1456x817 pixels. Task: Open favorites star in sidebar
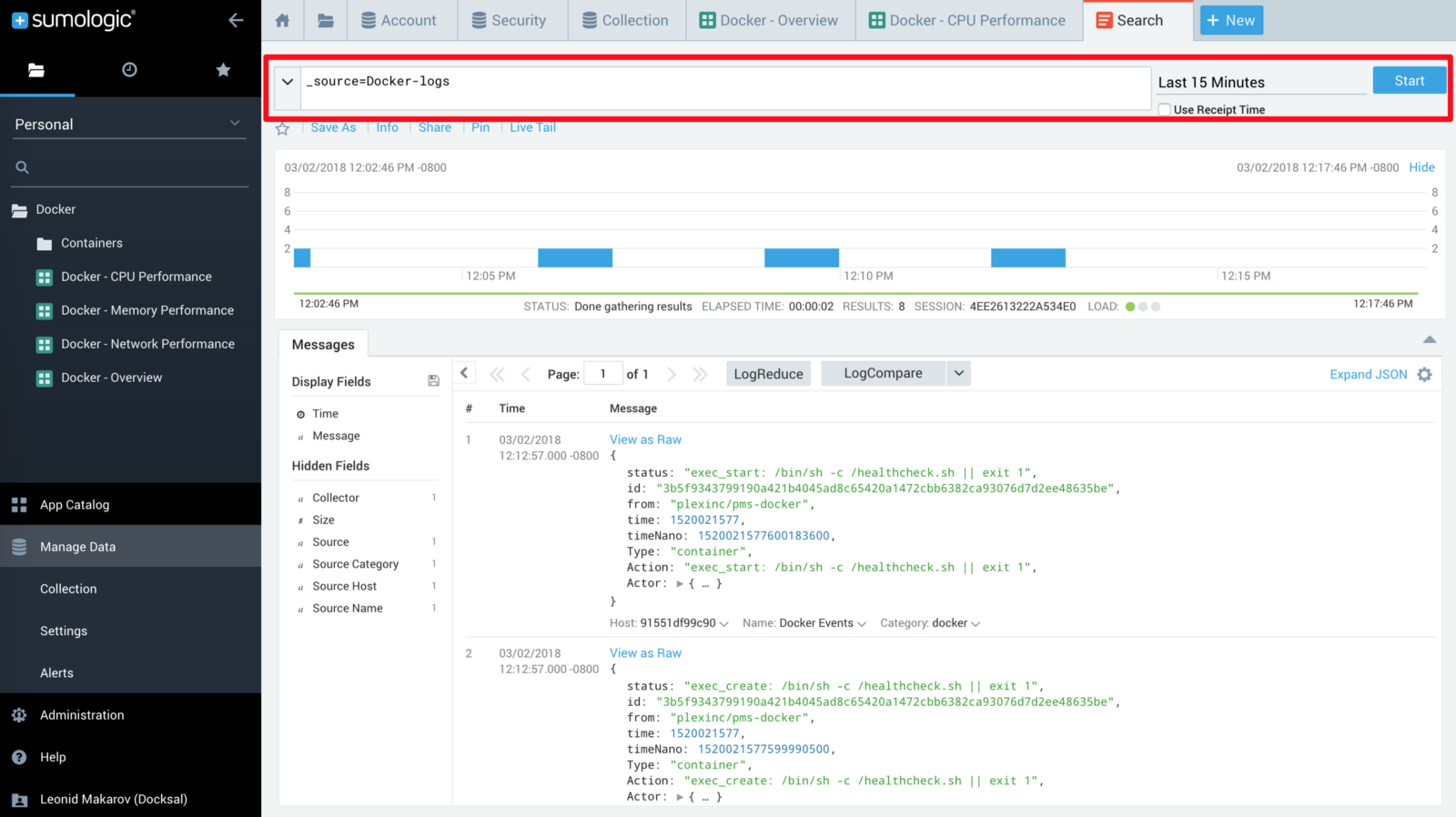click(x=223, y=70)
